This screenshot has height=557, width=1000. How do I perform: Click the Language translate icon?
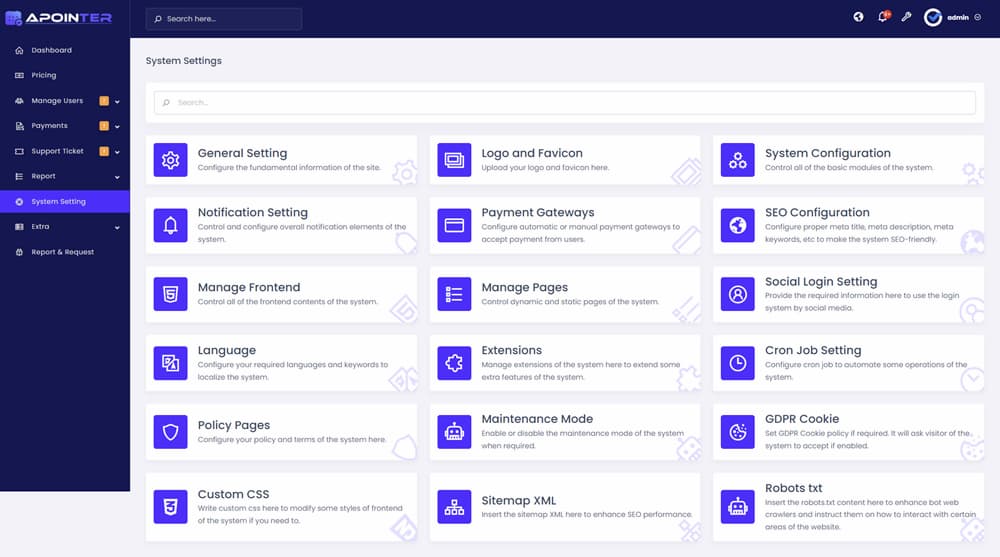pyautogui.click(x=170, y=363)
